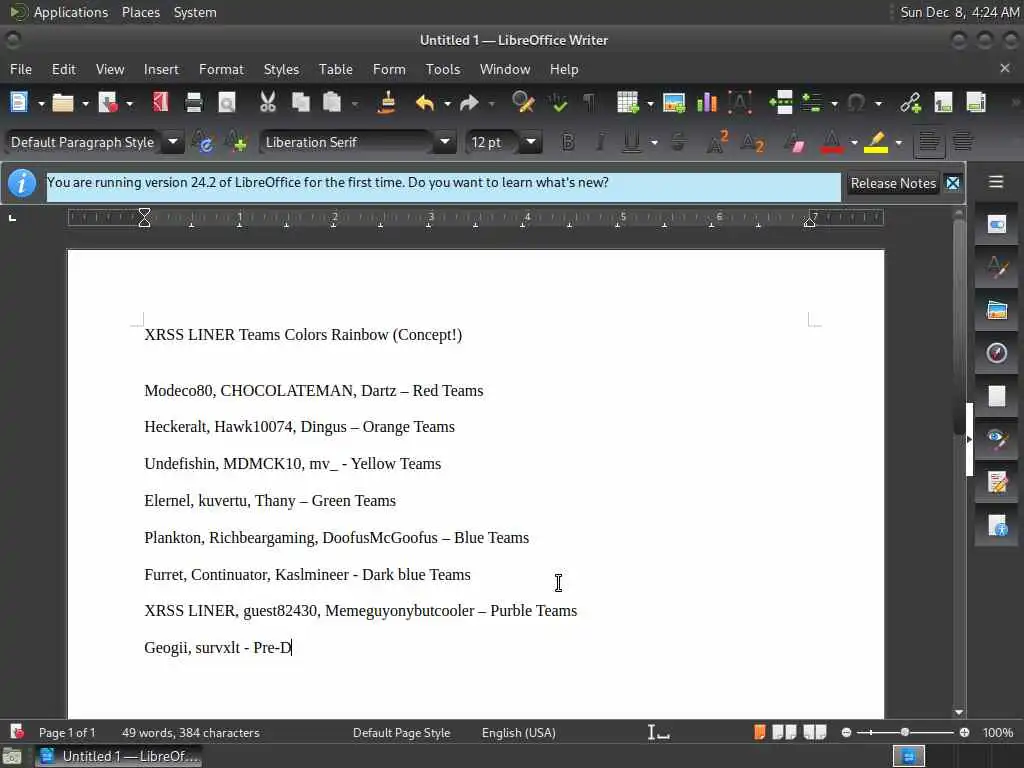This screenshot has width=1024, height=768.
Task: Open the Tools menu
Action: point(443,69)
